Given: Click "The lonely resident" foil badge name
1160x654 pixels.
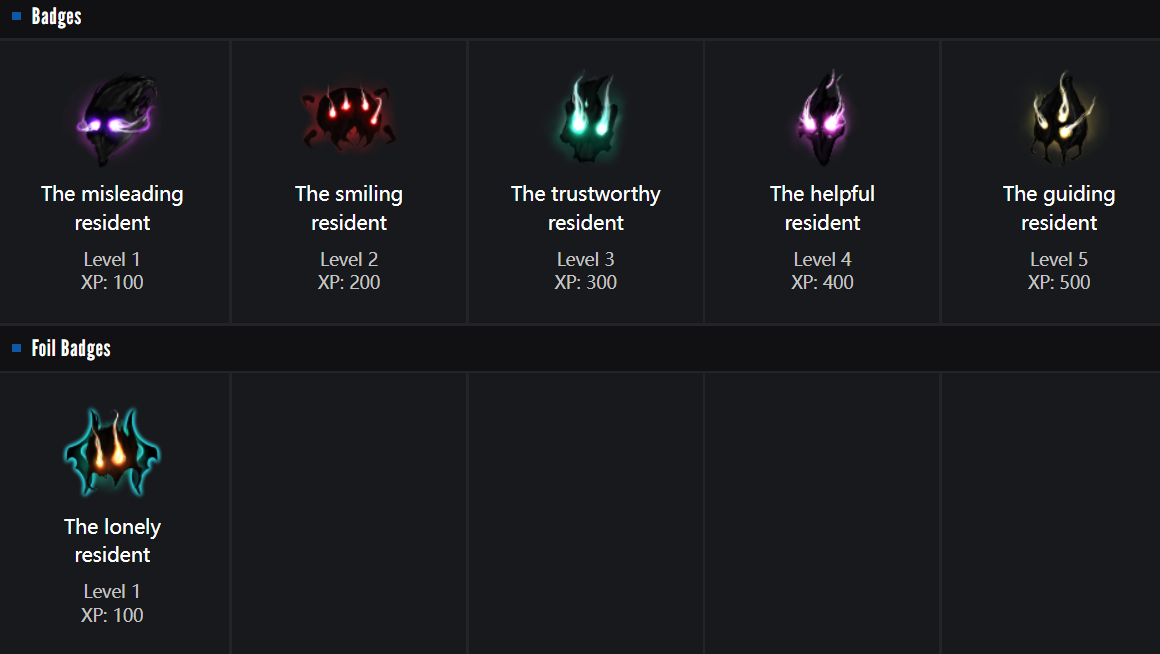Looking at the screenshot, I should (x=112, y=540).
